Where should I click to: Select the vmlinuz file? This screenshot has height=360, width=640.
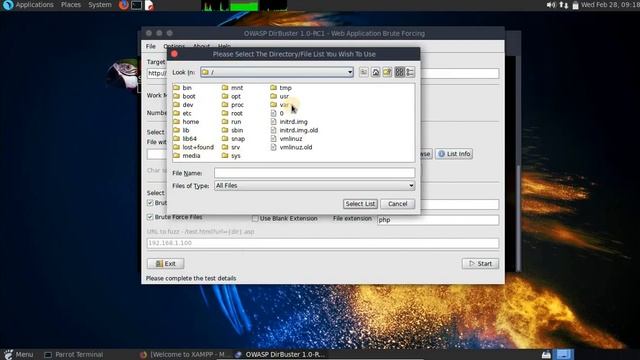pyautogui.click(x=287, y=139)
